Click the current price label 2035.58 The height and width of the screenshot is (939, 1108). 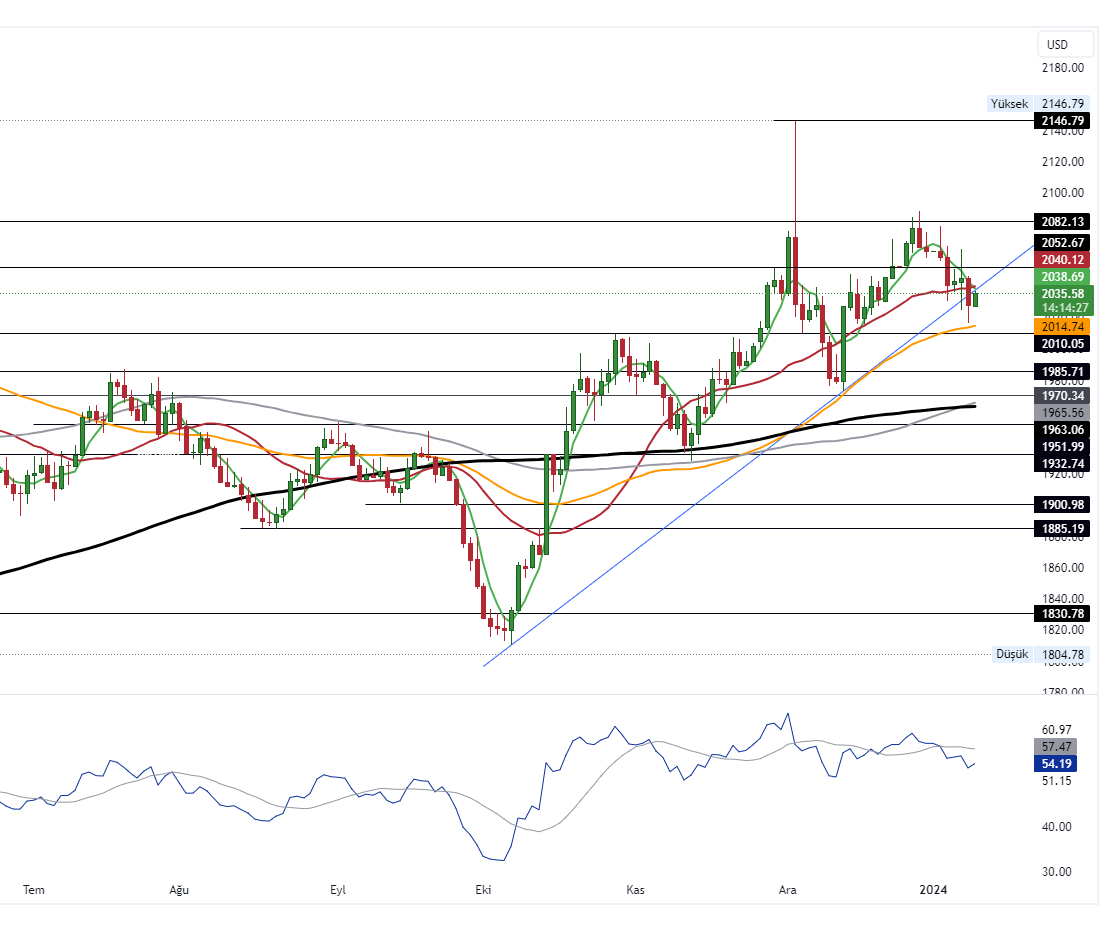[x=1062, y=293]
